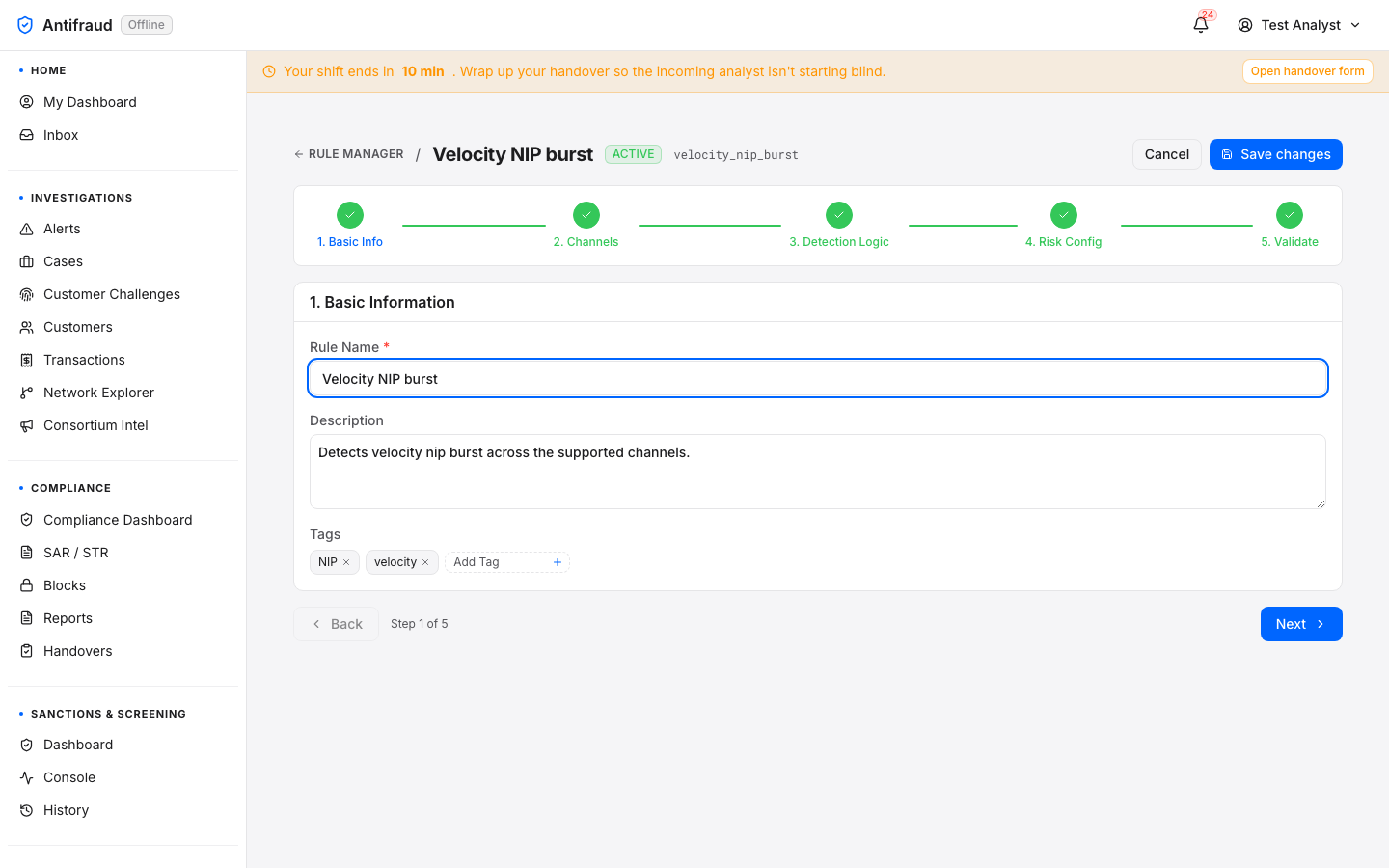Screen dimensions: 1389x868
Task: Click the Step 1 of 5 text
Action: (x=419, y=624)
